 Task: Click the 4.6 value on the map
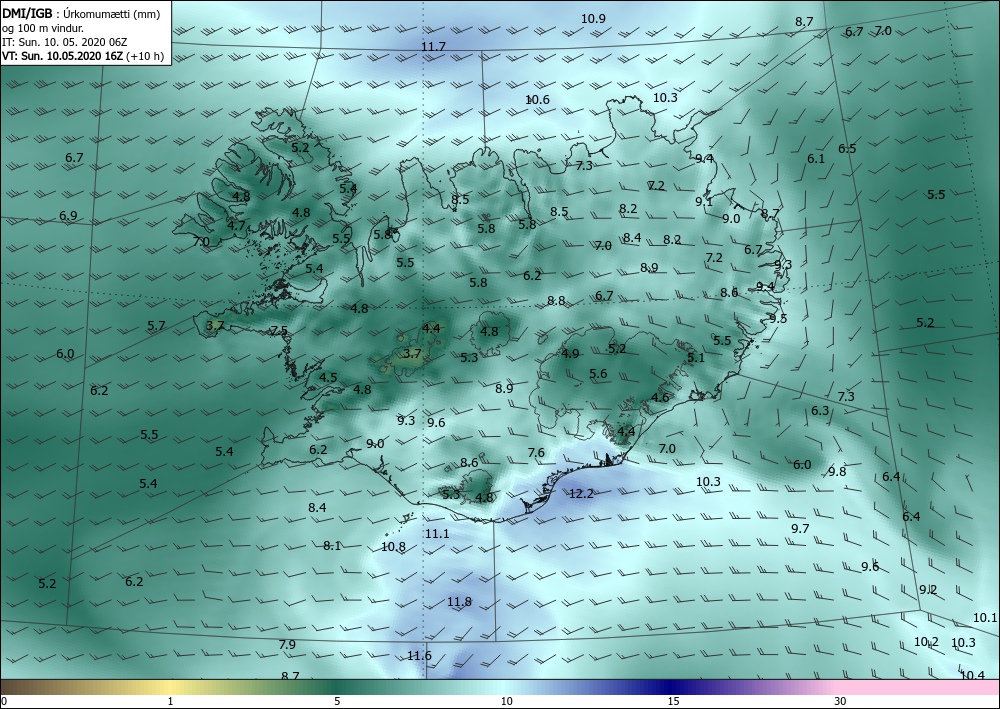[x=660, y=398]
